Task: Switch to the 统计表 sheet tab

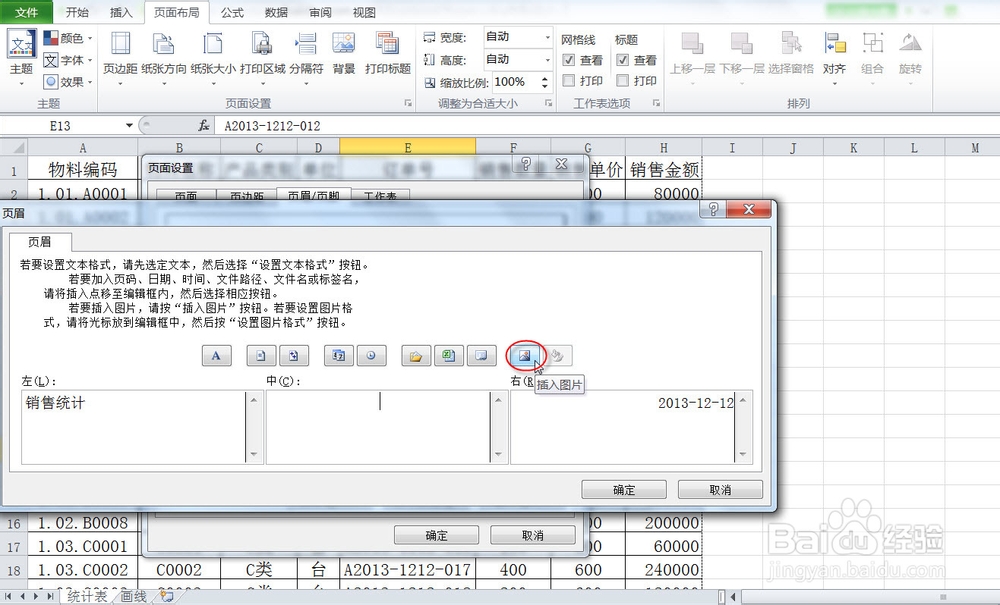Action: (87, 597)
